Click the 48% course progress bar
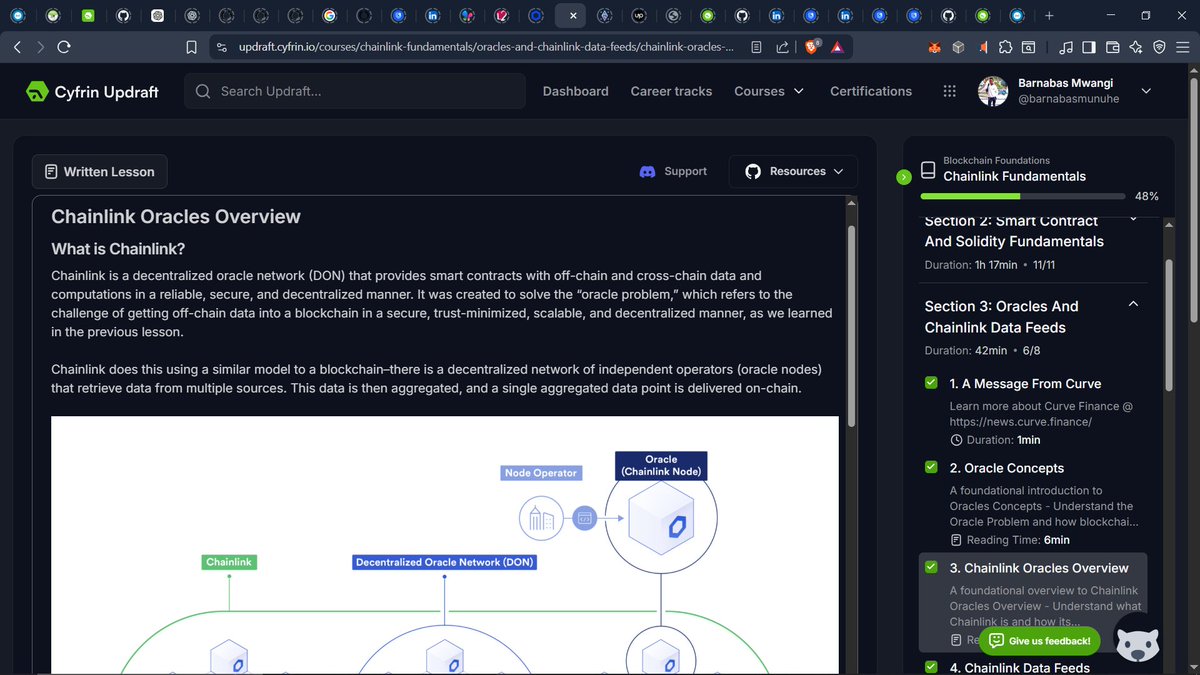This screenshot has width=1200, height=675. (x=1022, y=196)
